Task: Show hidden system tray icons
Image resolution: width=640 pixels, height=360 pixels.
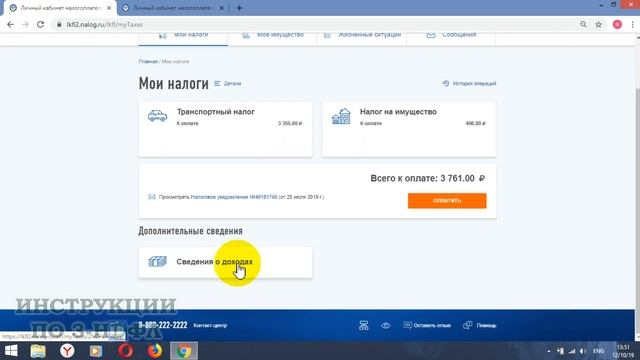Action: [x=549, y=351]
